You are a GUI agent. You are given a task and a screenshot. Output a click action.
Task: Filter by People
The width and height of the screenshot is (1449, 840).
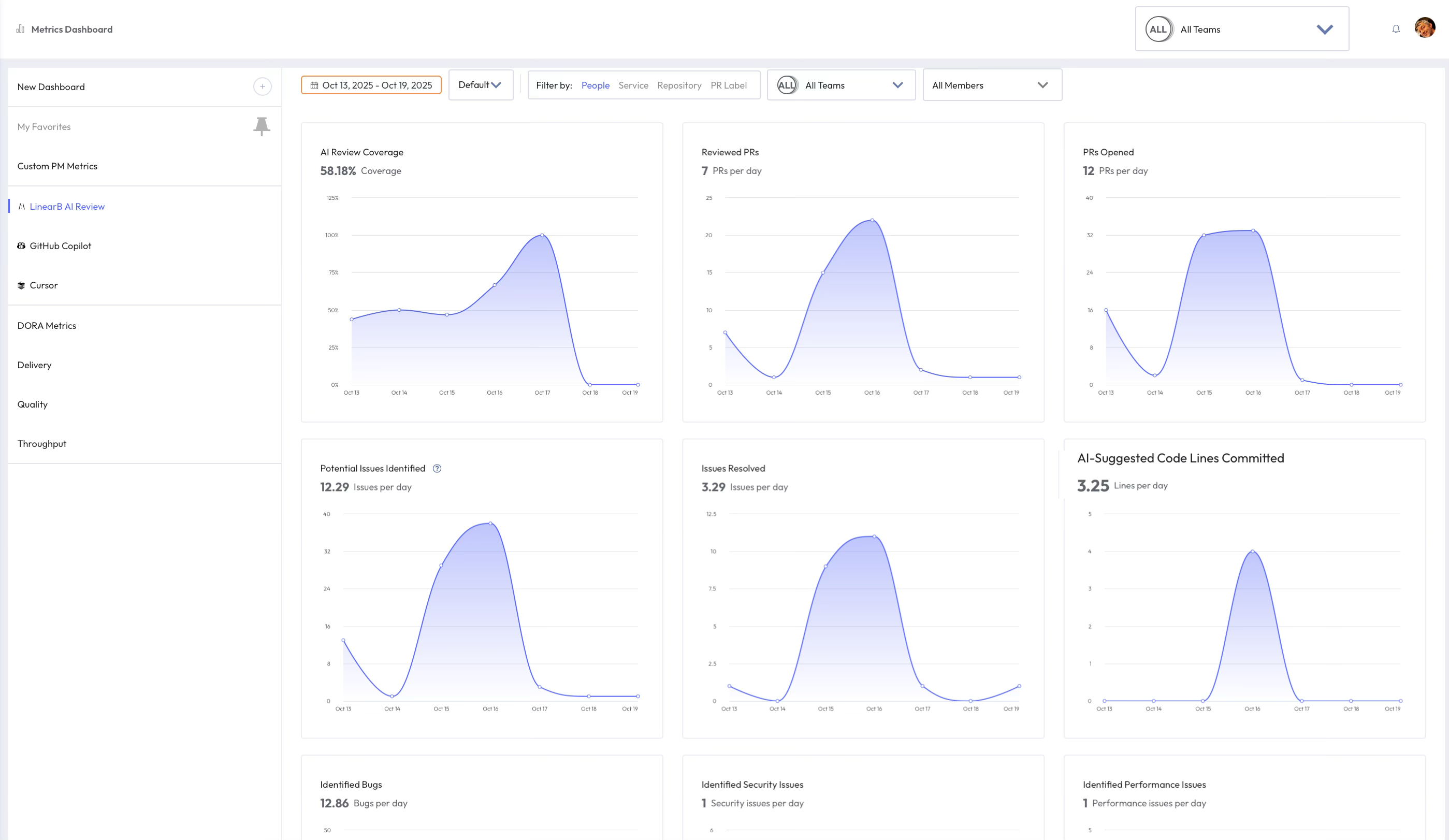[595, 85]
